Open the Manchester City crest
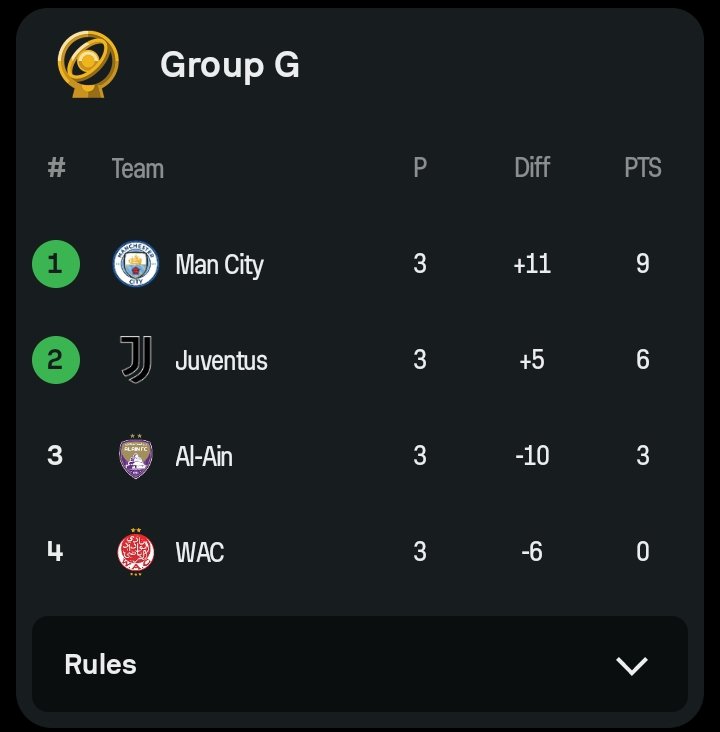The width and height of the screenshot is (720, 732). click(x=135, y=264)
